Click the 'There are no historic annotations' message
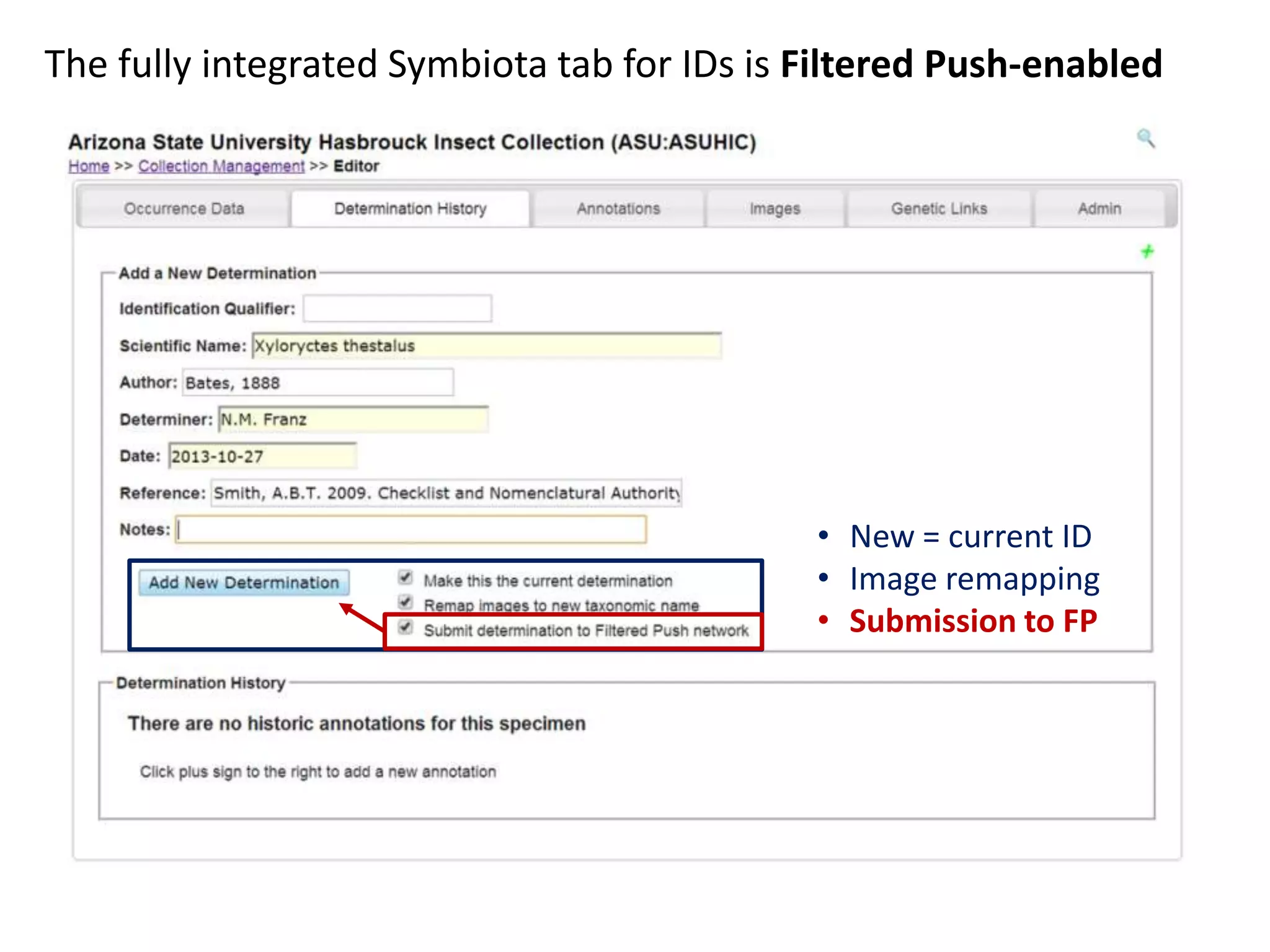Image resolution: width=1270 pixels, height=952 pixels. [x=357, y=723]
